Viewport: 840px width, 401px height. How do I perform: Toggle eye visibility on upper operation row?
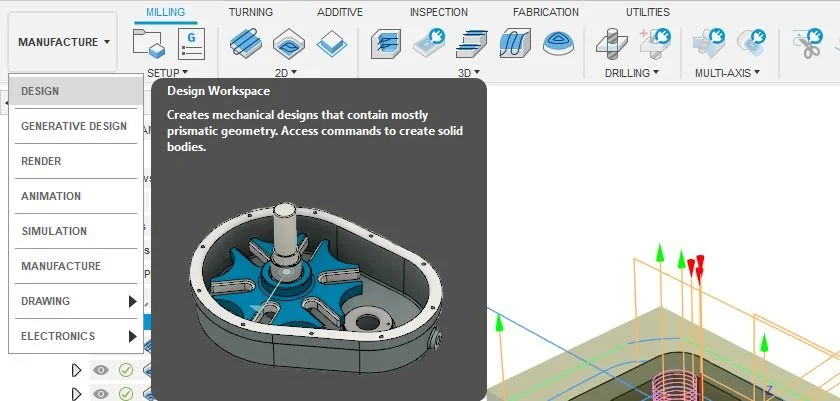[100, 370]
